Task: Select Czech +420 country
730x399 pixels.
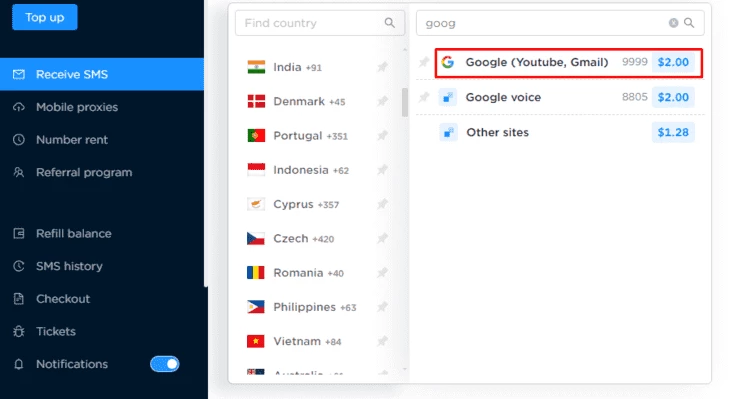Action: (x=303, y=238)
